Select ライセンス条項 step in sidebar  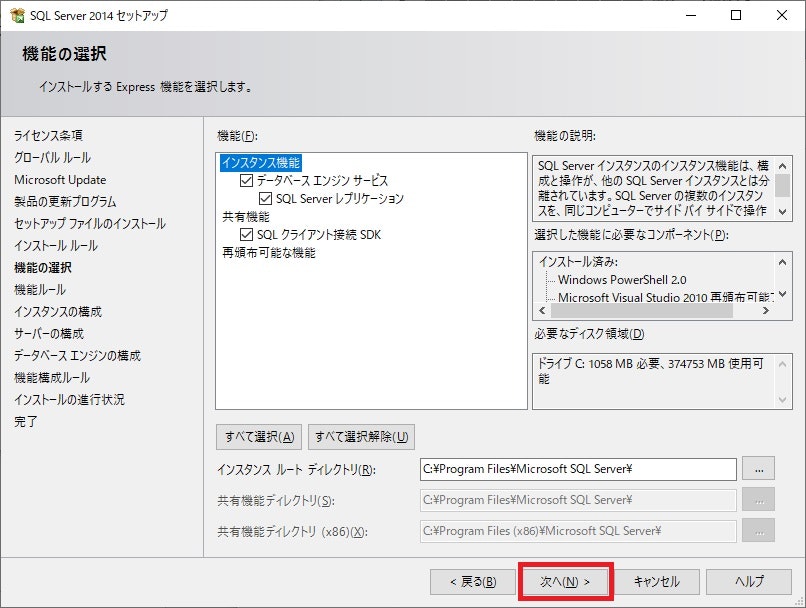(48, 136)
